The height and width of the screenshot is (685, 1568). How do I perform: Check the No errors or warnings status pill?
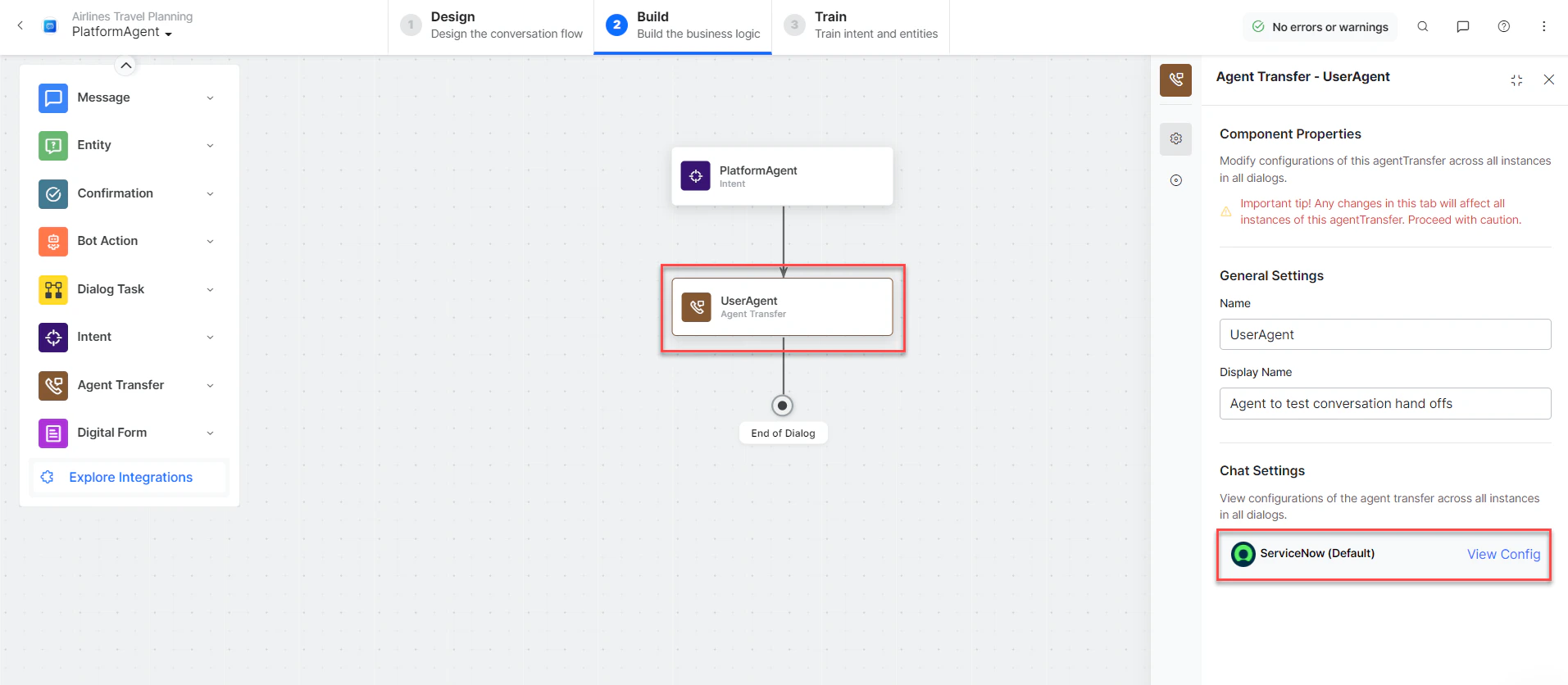[x=1319, y=26]
